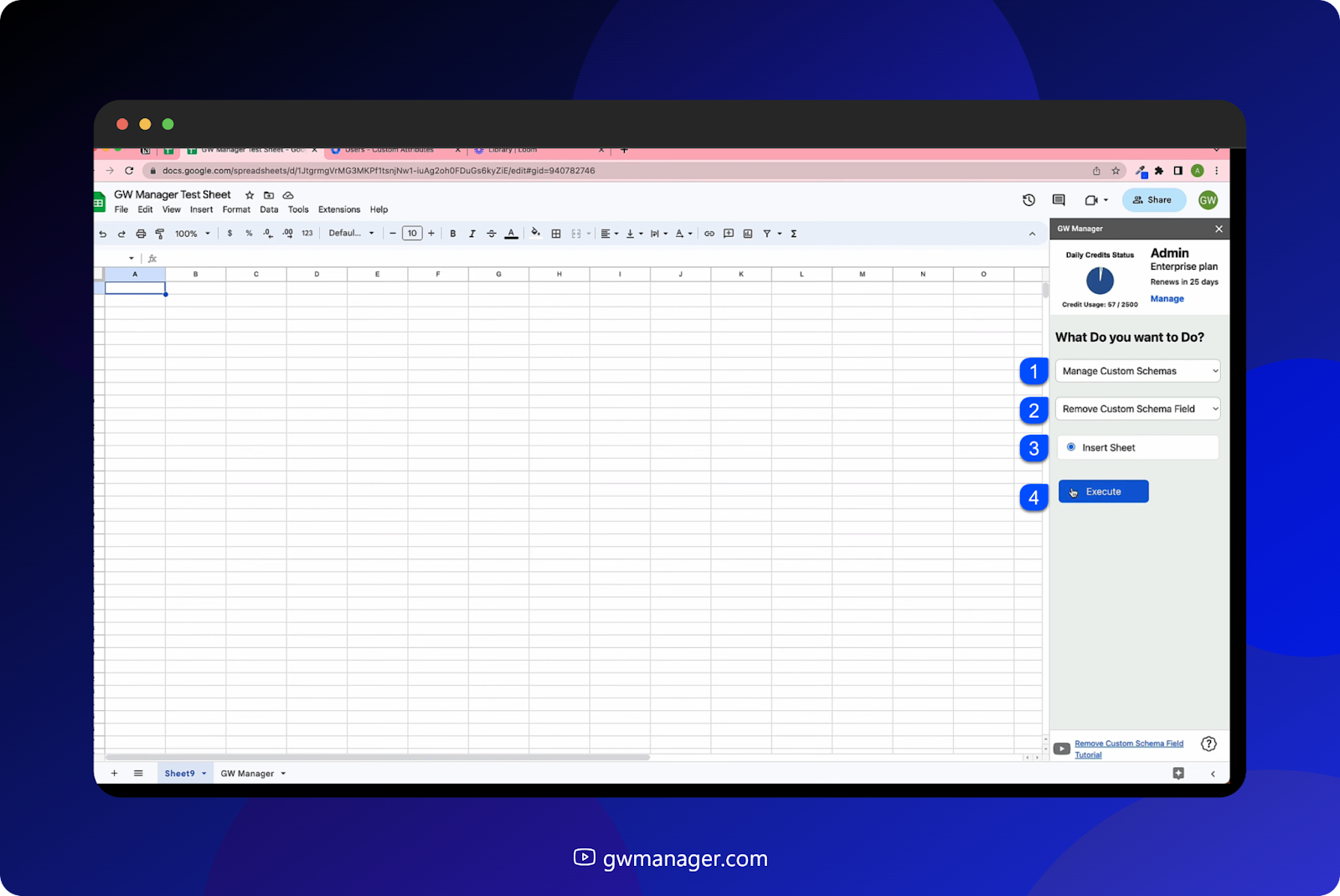Open the text color picker

coord(511,234)
